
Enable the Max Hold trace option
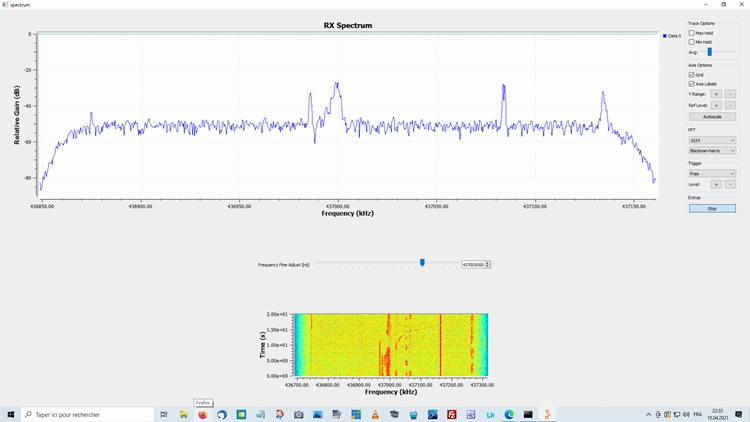691,33
